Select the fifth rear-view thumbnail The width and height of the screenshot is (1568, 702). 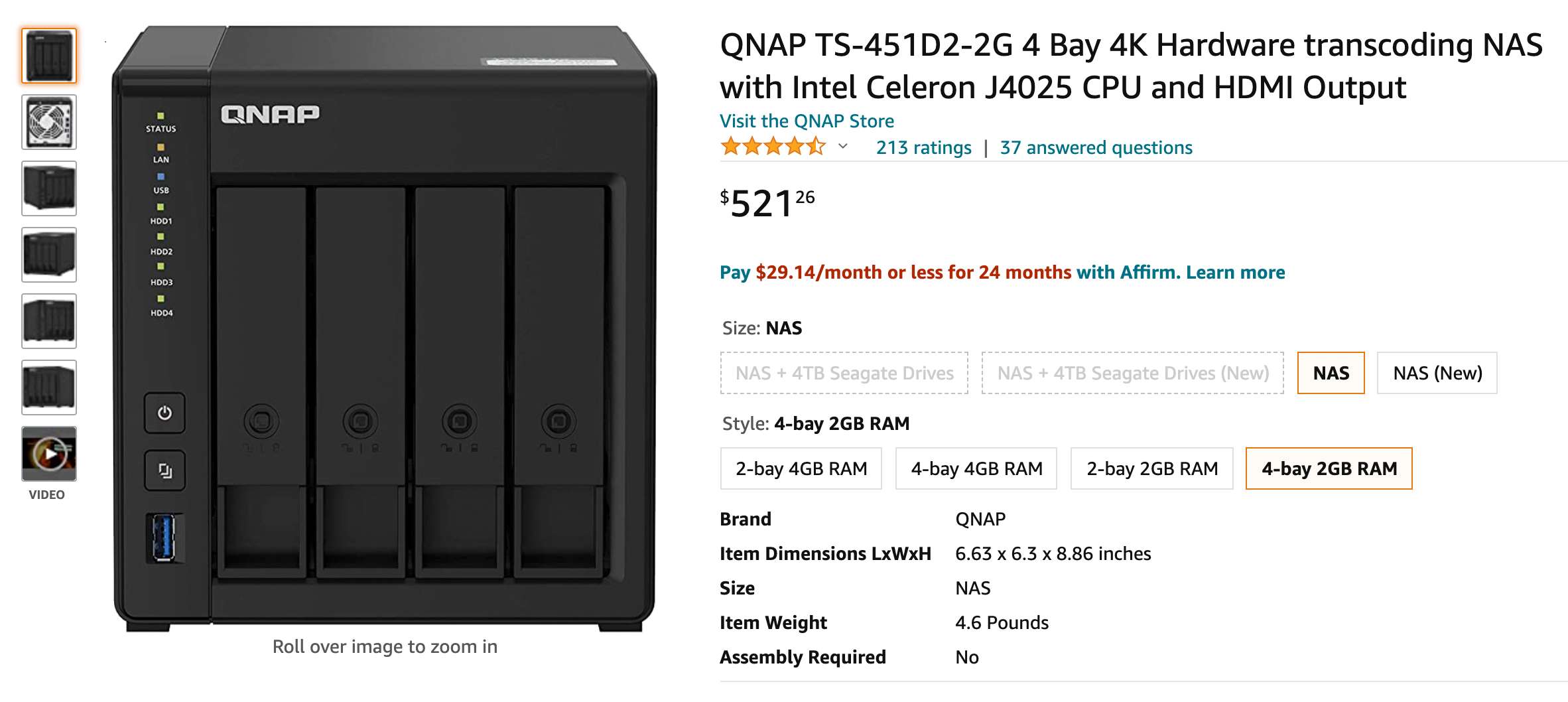point(48,321)
